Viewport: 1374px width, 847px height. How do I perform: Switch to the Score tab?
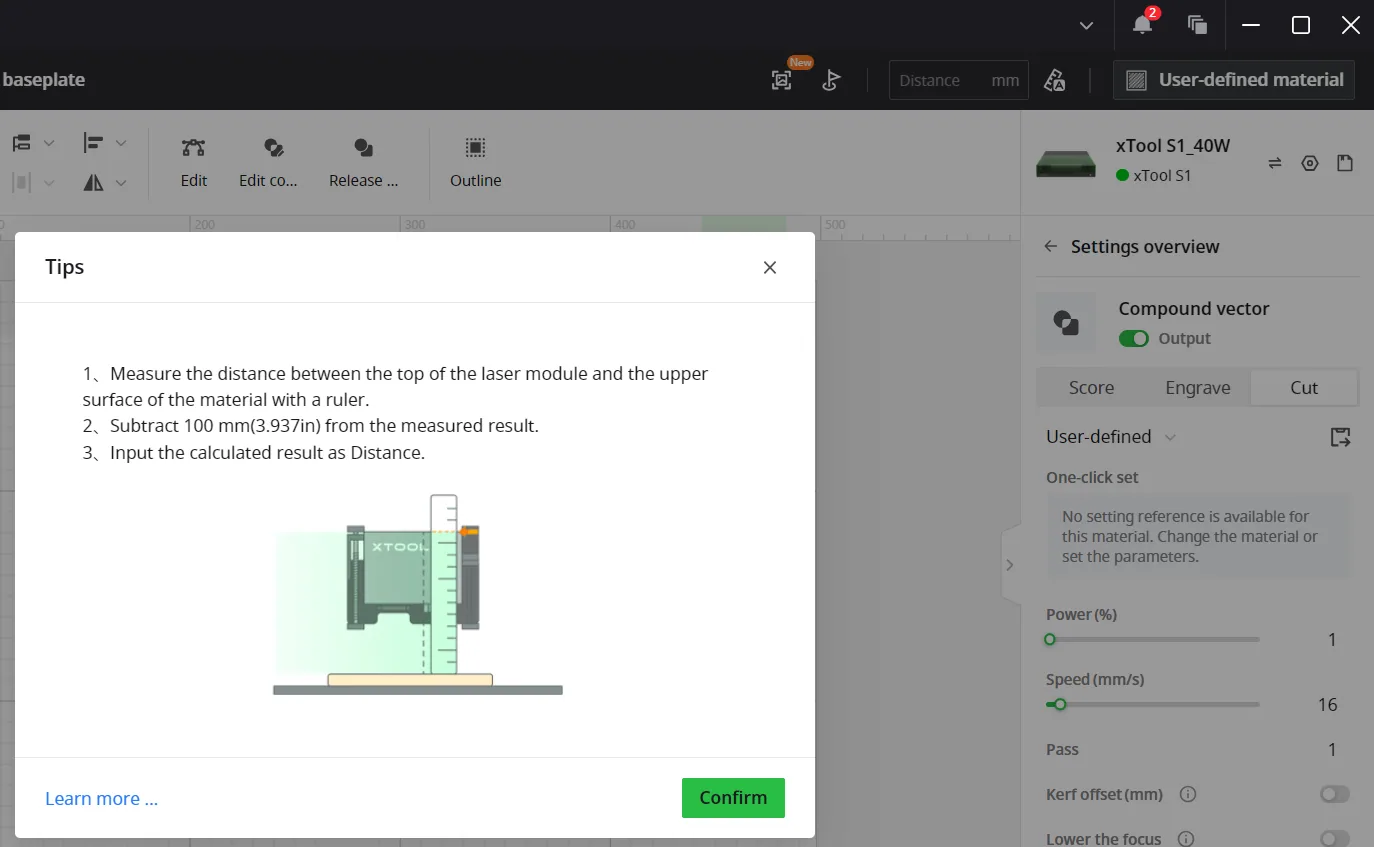(x=1091, y=388)
